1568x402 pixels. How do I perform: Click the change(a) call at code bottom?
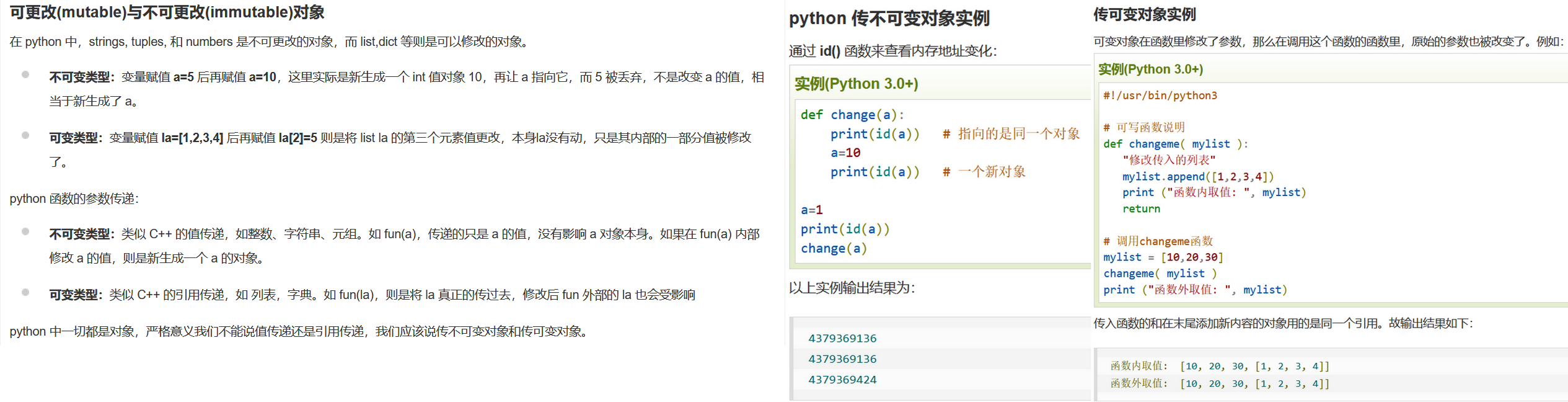point(834,248)
